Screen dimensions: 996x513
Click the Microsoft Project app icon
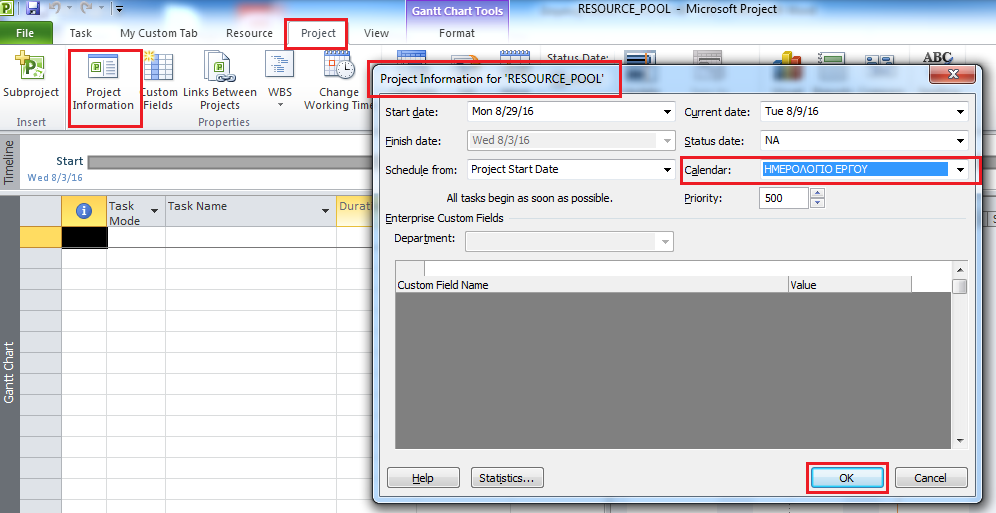click(6, 9)
